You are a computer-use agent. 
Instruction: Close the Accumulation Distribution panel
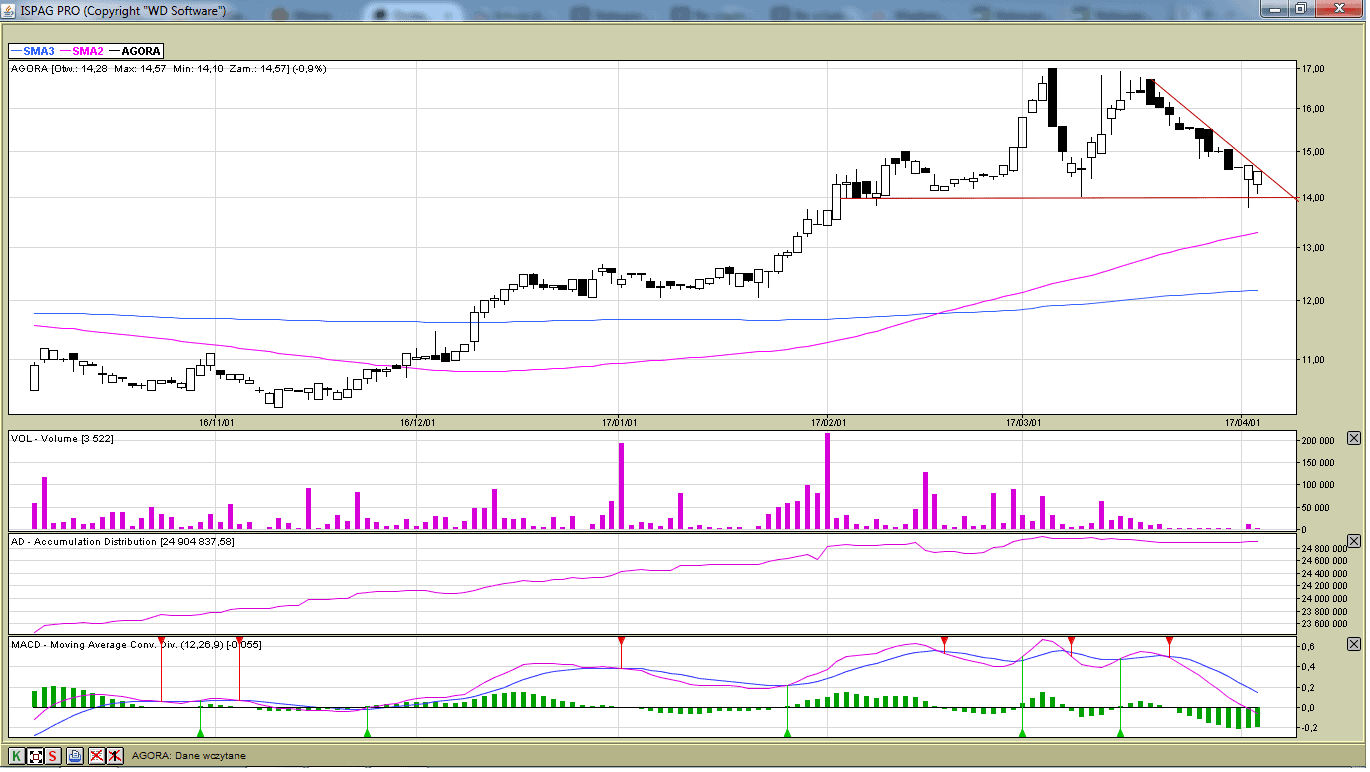(1354, 541)
